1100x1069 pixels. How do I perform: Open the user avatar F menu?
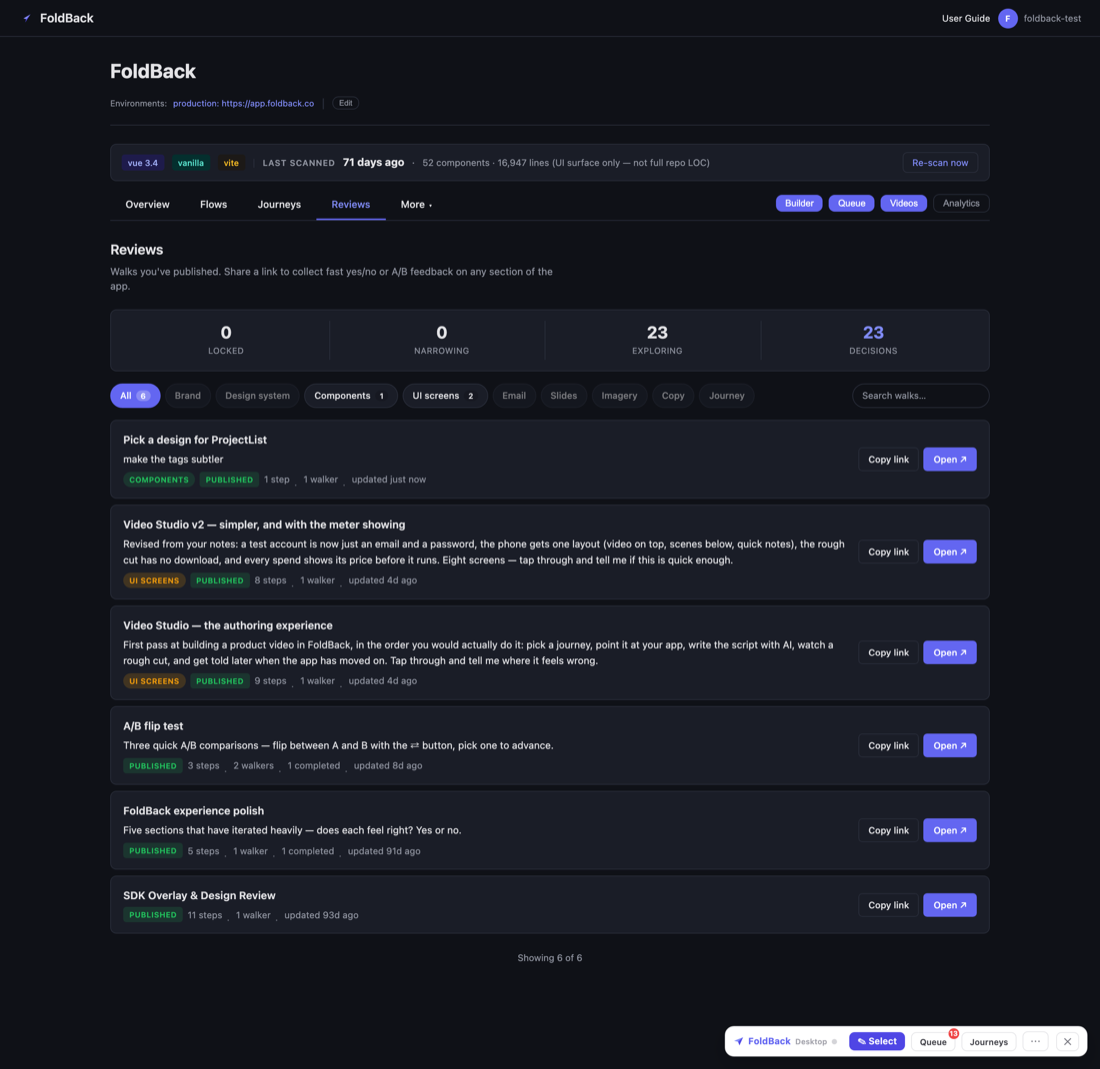tap(1007, 18)
